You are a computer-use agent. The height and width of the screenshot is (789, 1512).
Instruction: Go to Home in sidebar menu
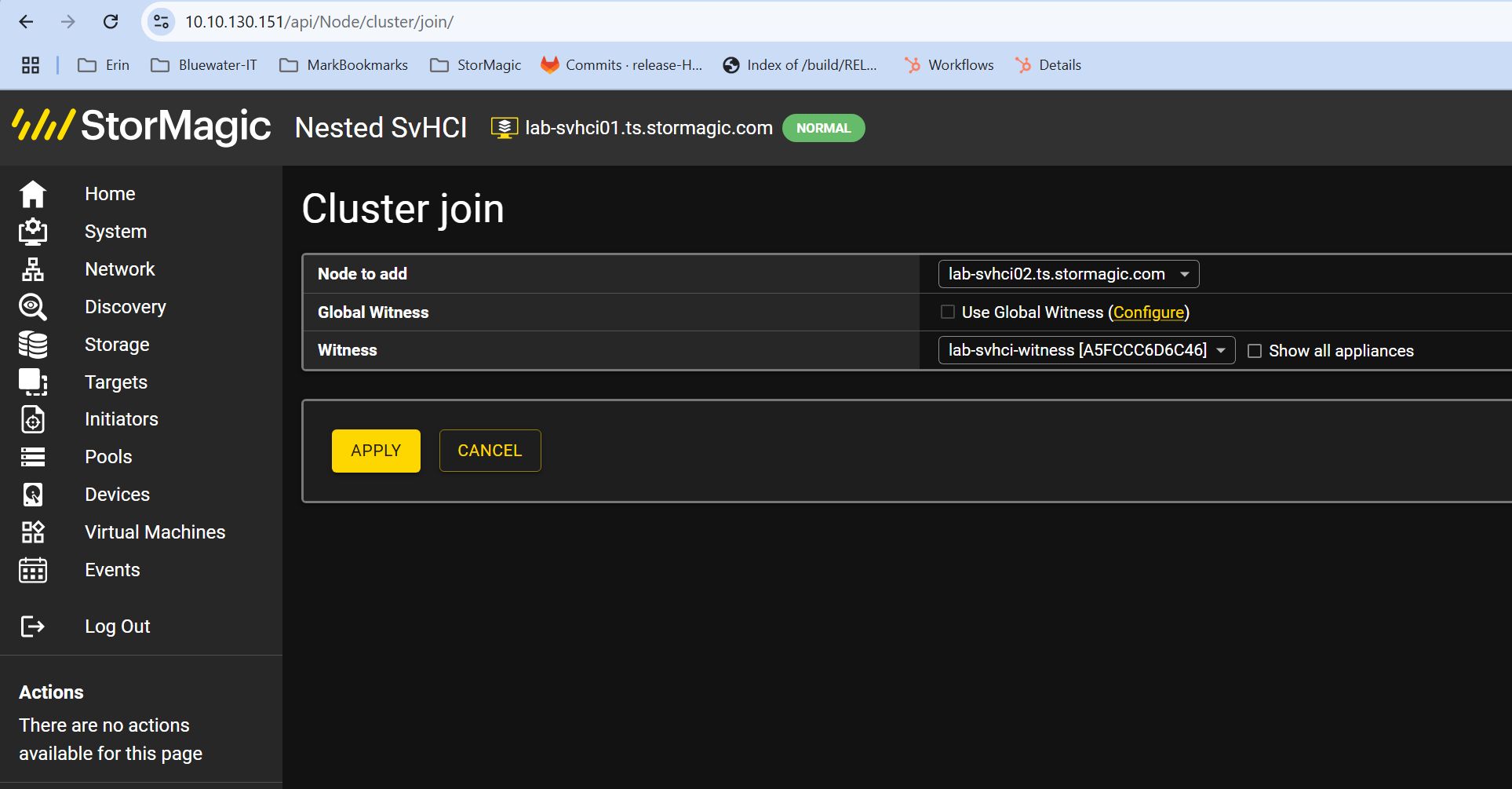(x=110, y=194)
